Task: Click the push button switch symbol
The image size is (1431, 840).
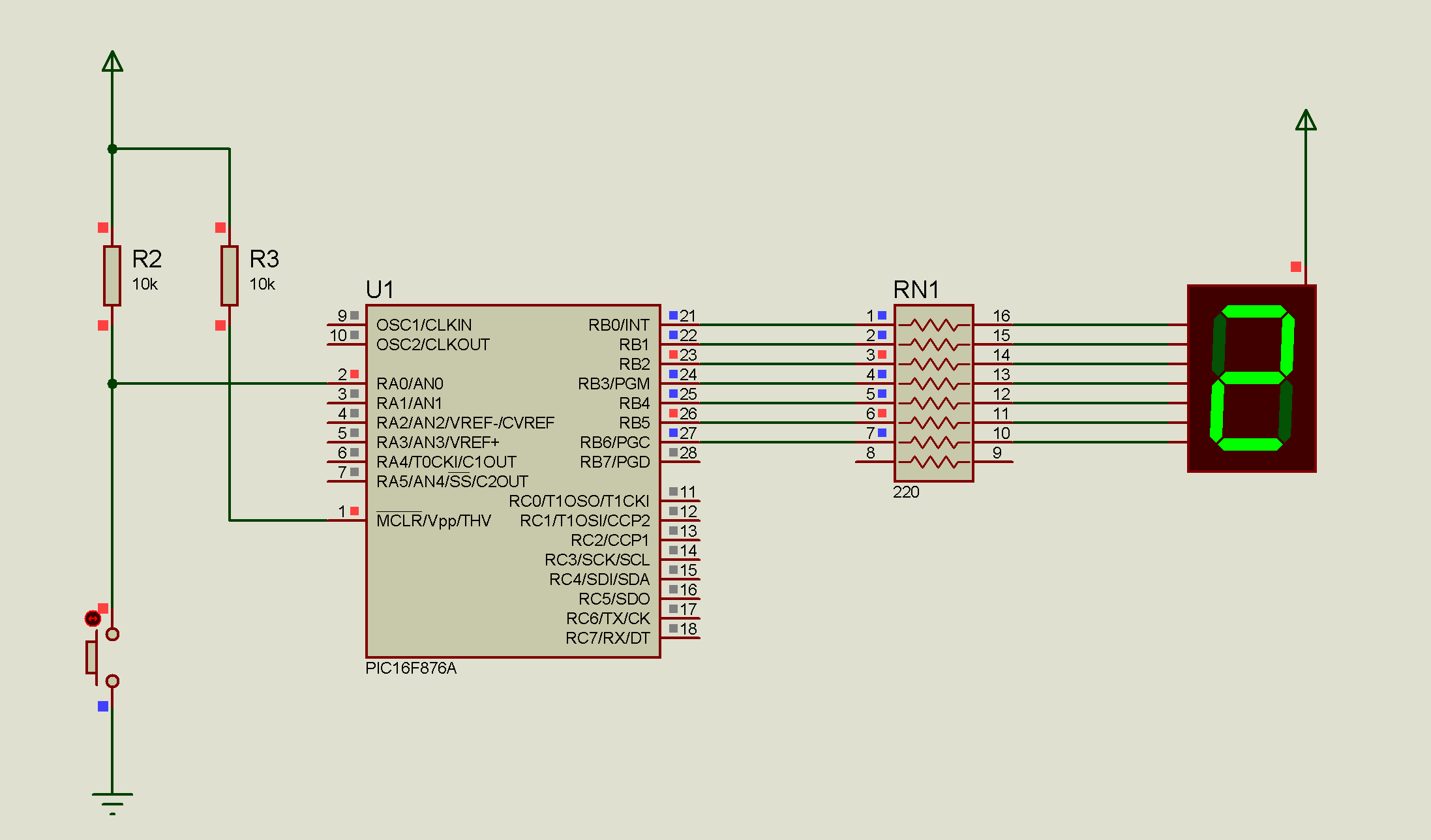Action: 103,657
